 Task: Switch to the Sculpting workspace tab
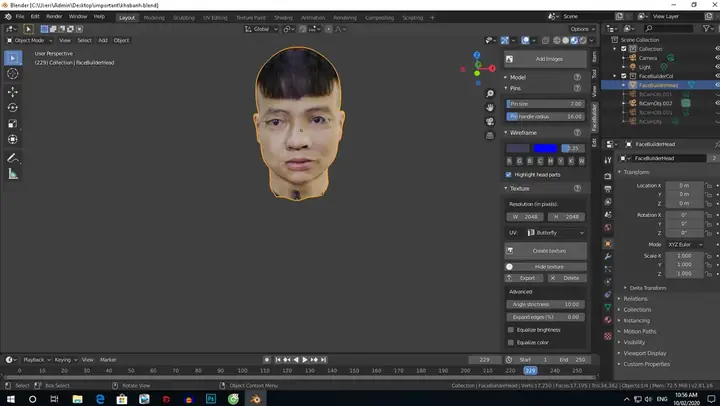(x=184, y=17)
